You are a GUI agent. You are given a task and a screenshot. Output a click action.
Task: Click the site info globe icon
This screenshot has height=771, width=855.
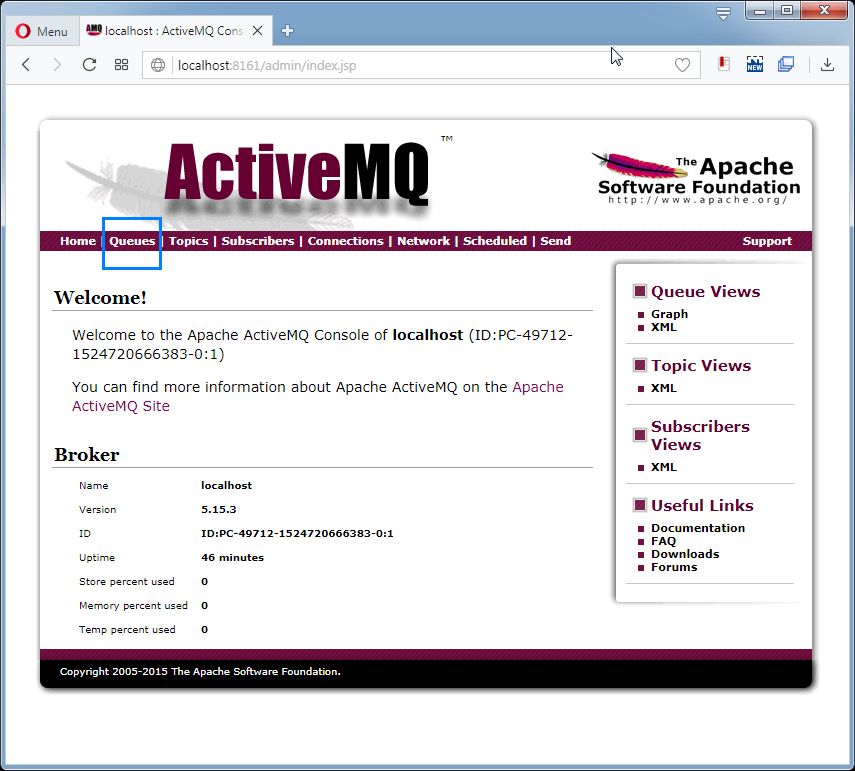click(158, 65)
